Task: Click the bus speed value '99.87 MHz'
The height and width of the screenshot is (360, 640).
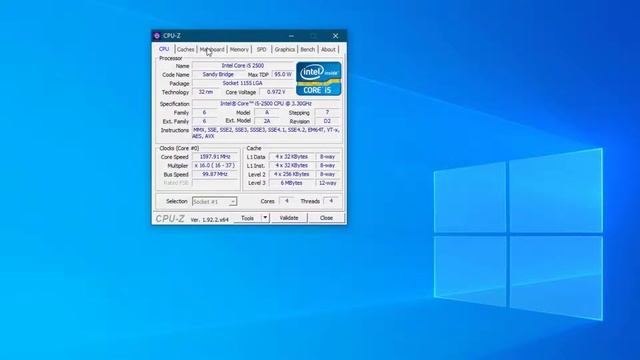Action: (x=215, y=174)
